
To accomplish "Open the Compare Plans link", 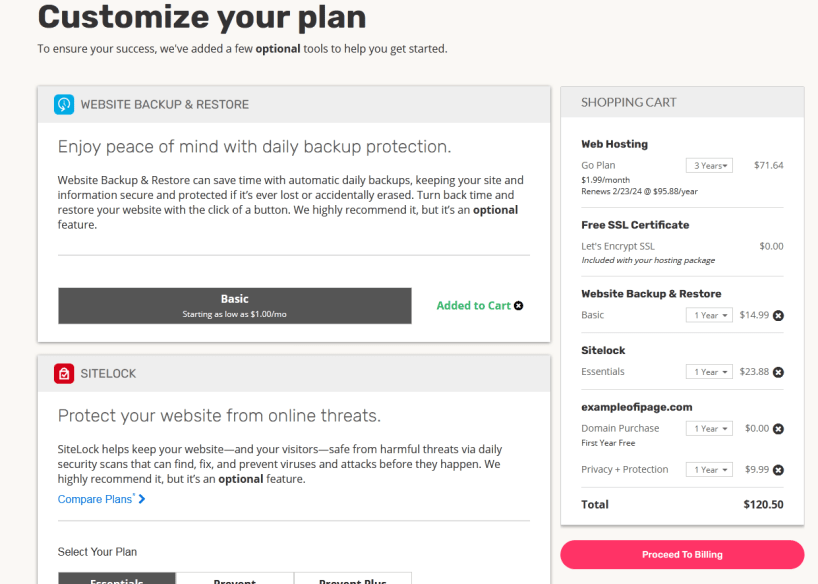I will pyautogui.click(x=95, y=499).
